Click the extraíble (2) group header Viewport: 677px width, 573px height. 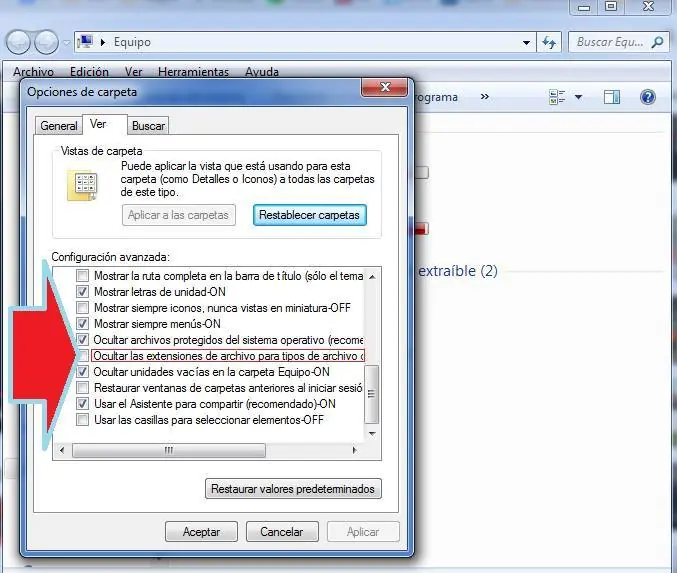pyautogui.click(x=458, y=271)
